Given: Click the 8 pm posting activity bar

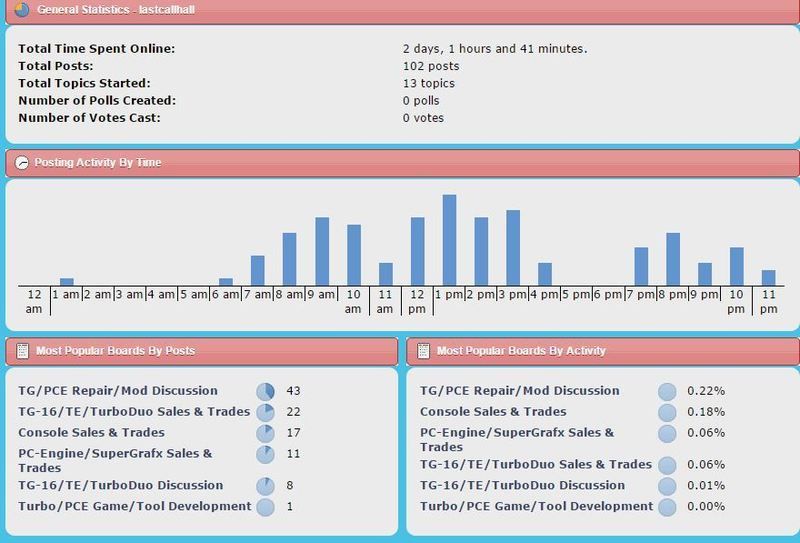Looking at the screenshot, I should pos(673,259).
